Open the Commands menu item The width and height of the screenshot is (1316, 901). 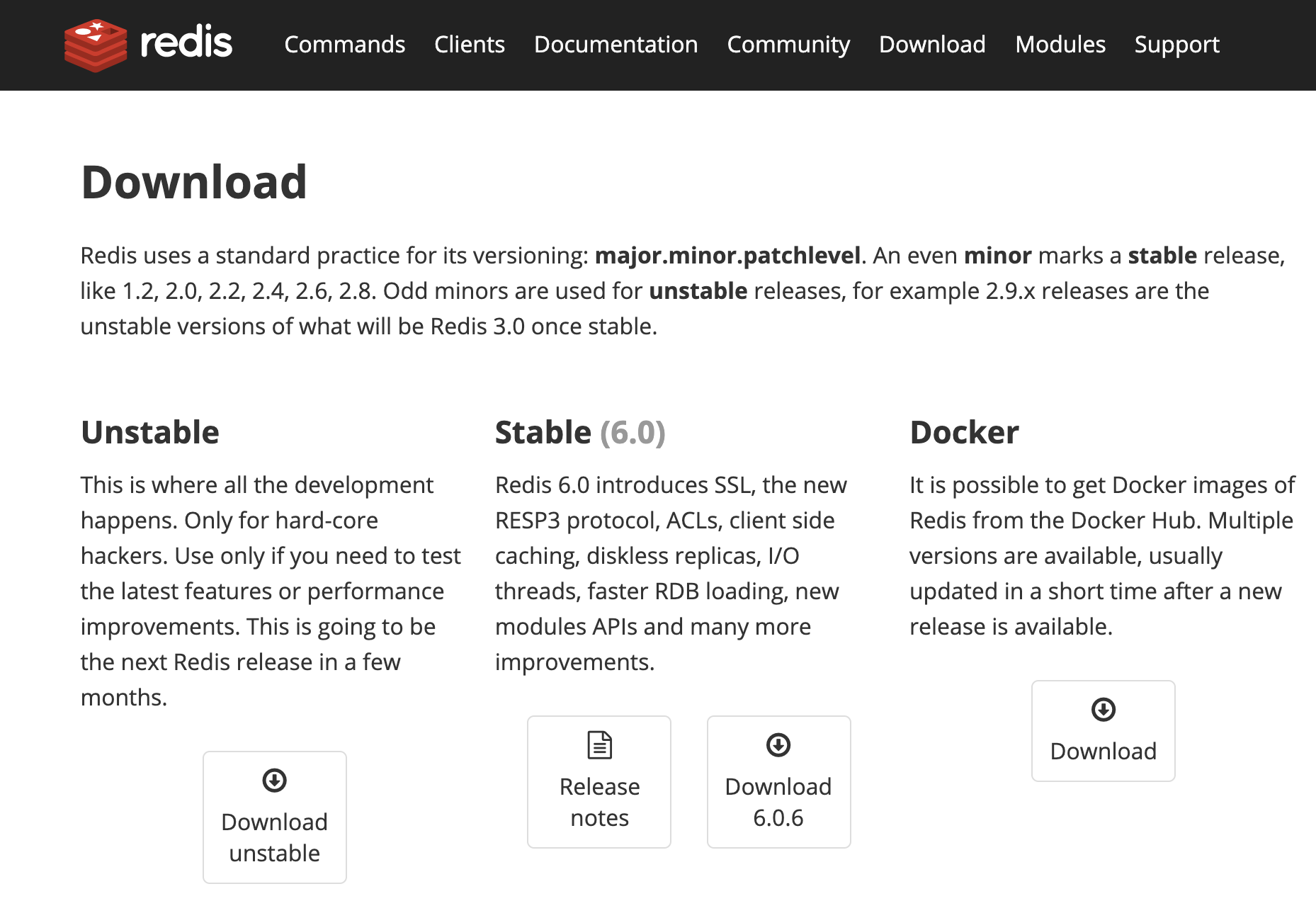pyautogui.click(x=345, y=45)
